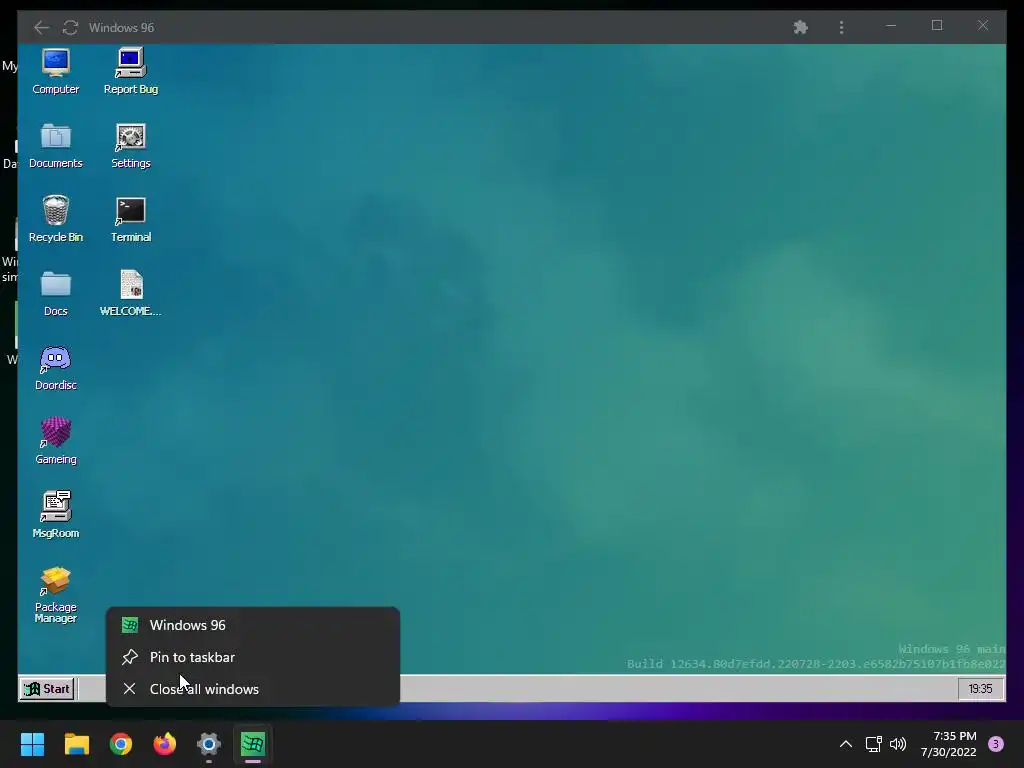Open the network status tray icon
The image size is (1024, 768).
point(874,744)
